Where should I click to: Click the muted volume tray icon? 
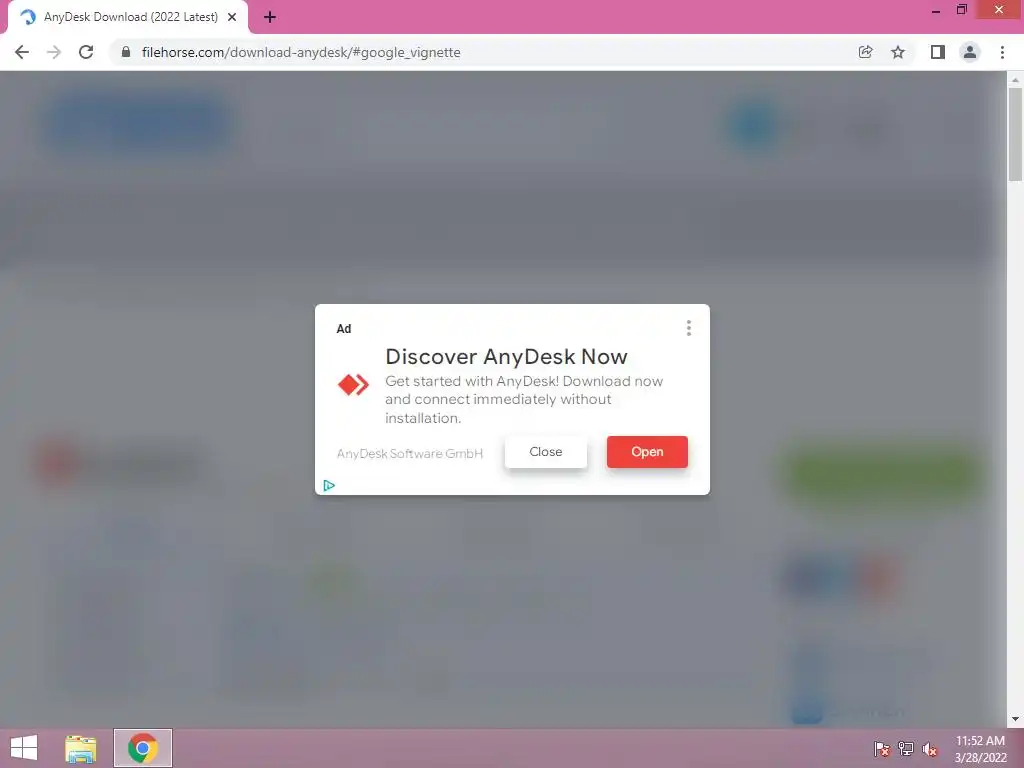tap(930, 748)
